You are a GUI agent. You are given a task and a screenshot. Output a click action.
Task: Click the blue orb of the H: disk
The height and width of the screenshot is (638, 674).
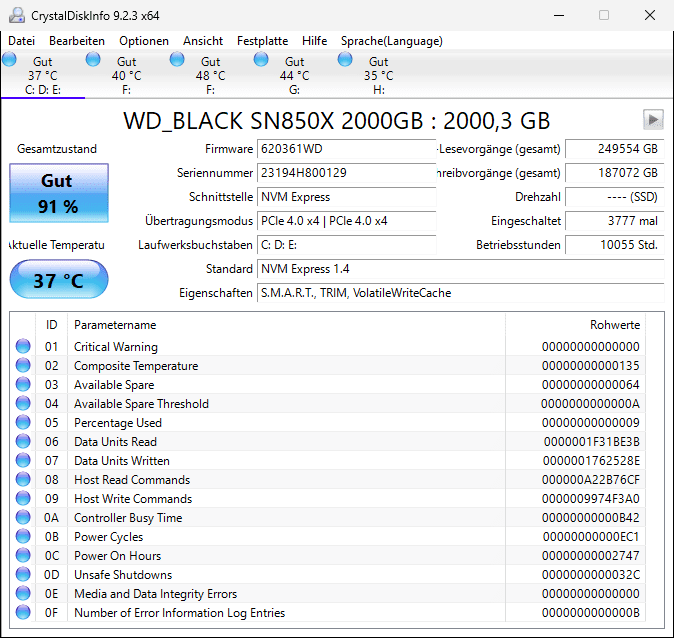click(x=345, y=59)
